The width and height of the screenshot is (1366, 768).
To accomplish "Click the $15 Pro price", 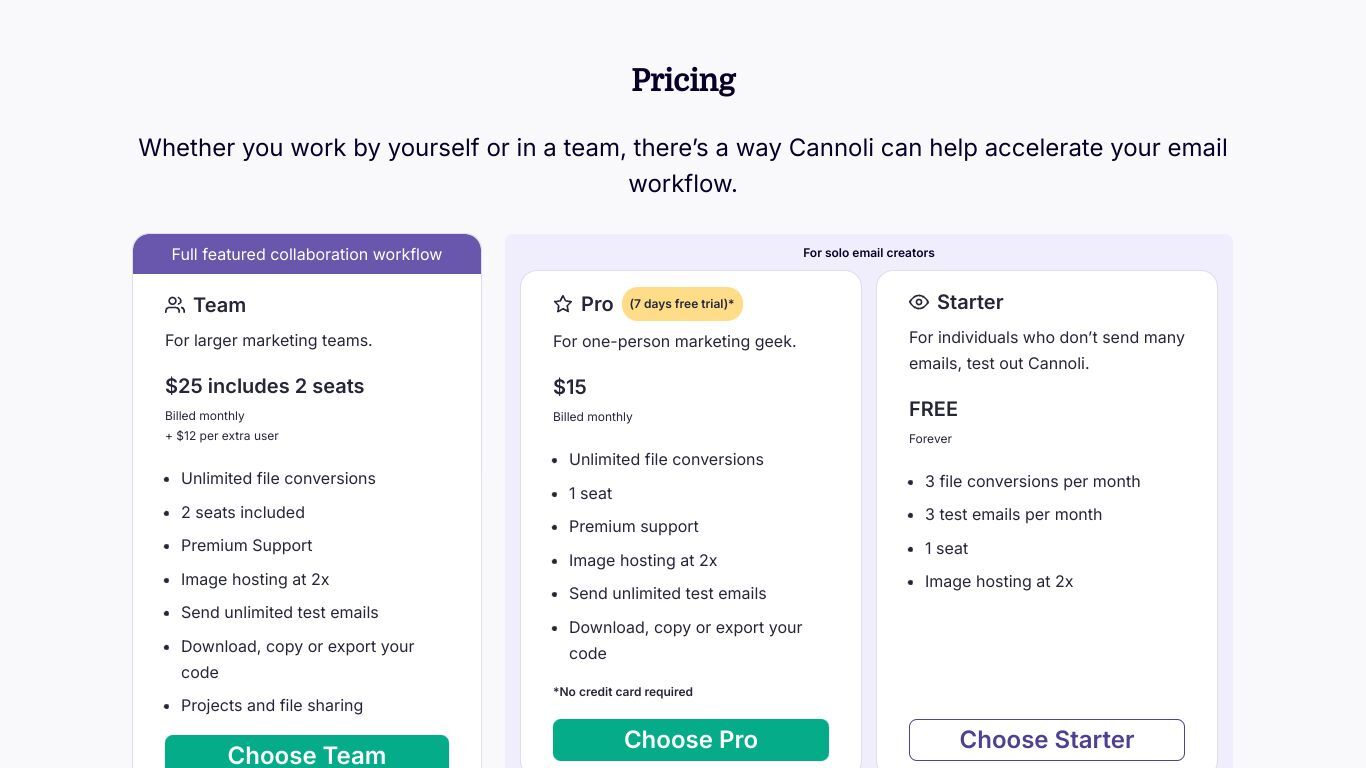I will click(570, 387).
